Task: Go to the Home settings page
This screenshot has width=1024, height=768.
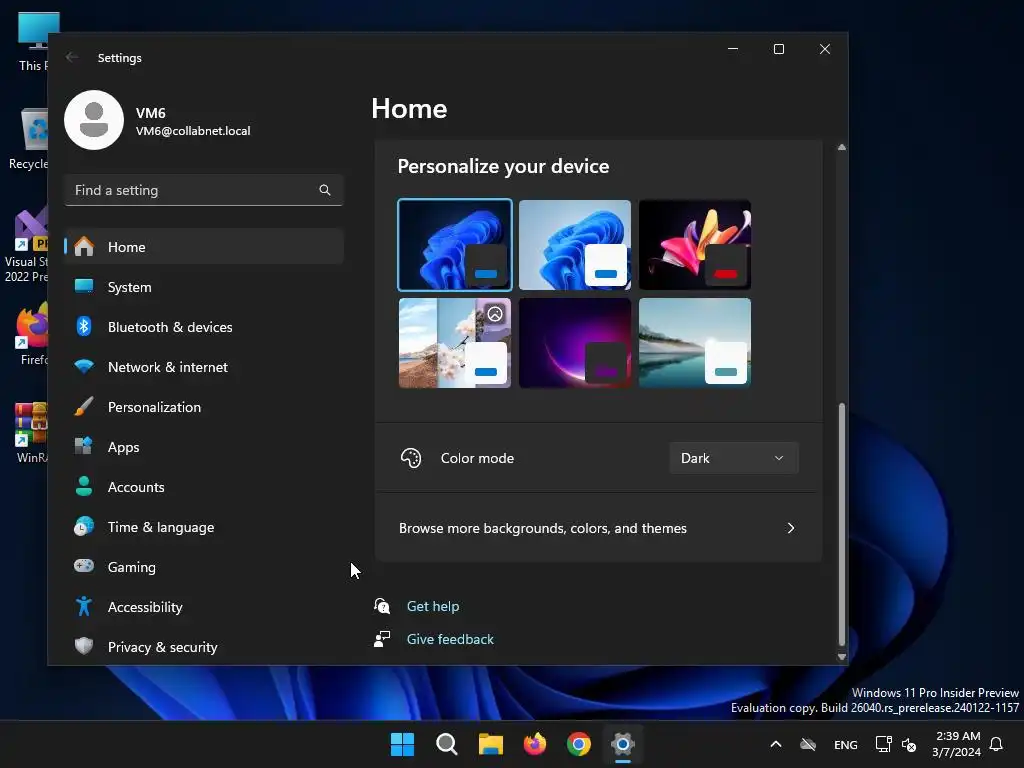Action: (x=204, y=247)
